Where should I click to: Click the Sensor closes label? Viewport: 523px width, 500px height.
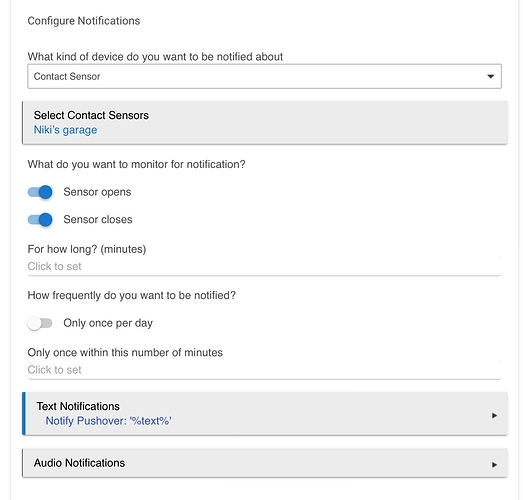pyautogui.click(x=98, y=219)
